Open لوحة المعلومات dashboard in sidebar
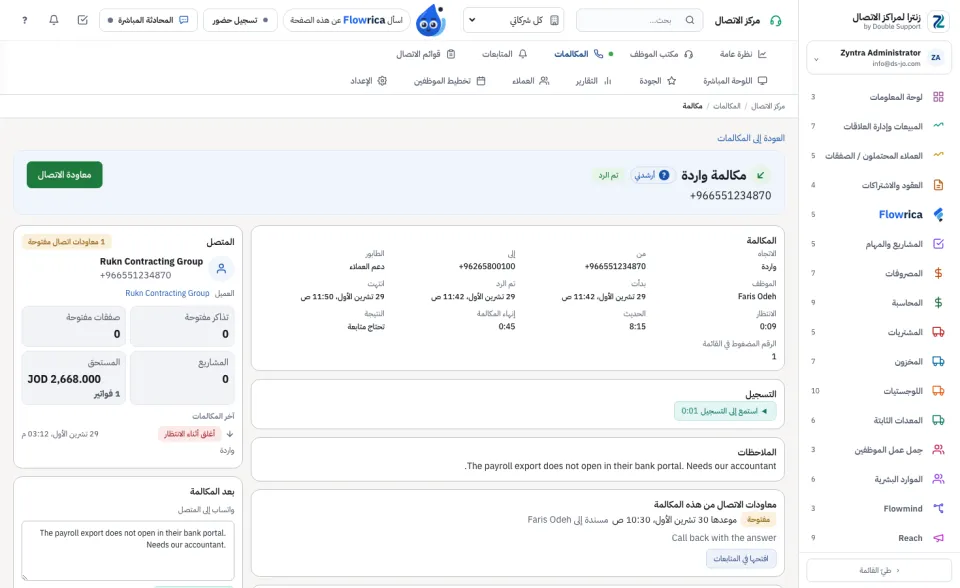This screenshot has width=960, height=588. (x=879, y=97)
